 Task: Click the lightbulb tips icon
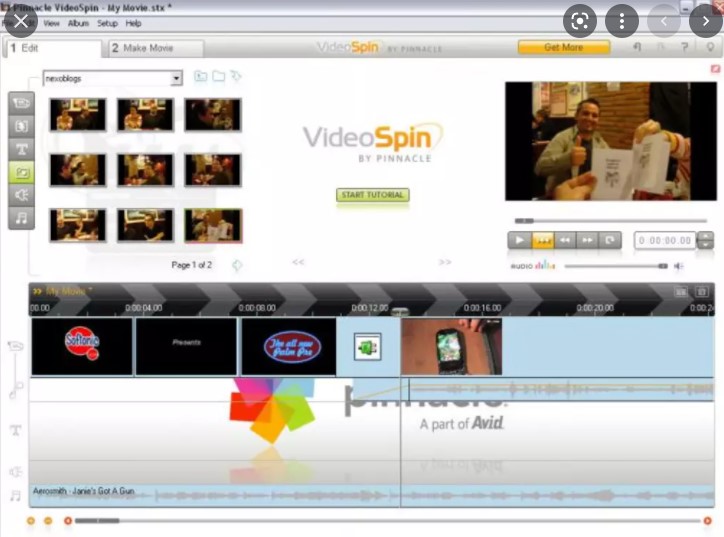pyautogui.click(x=710, y=47)
